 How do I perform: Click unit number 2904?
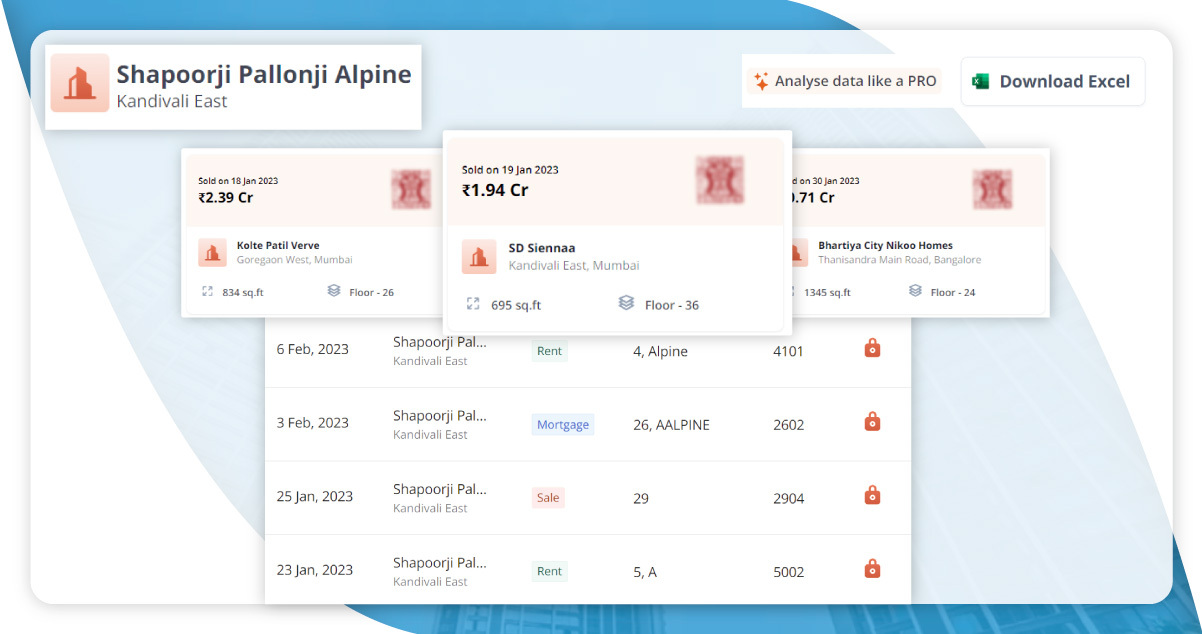tap(788, 497)
